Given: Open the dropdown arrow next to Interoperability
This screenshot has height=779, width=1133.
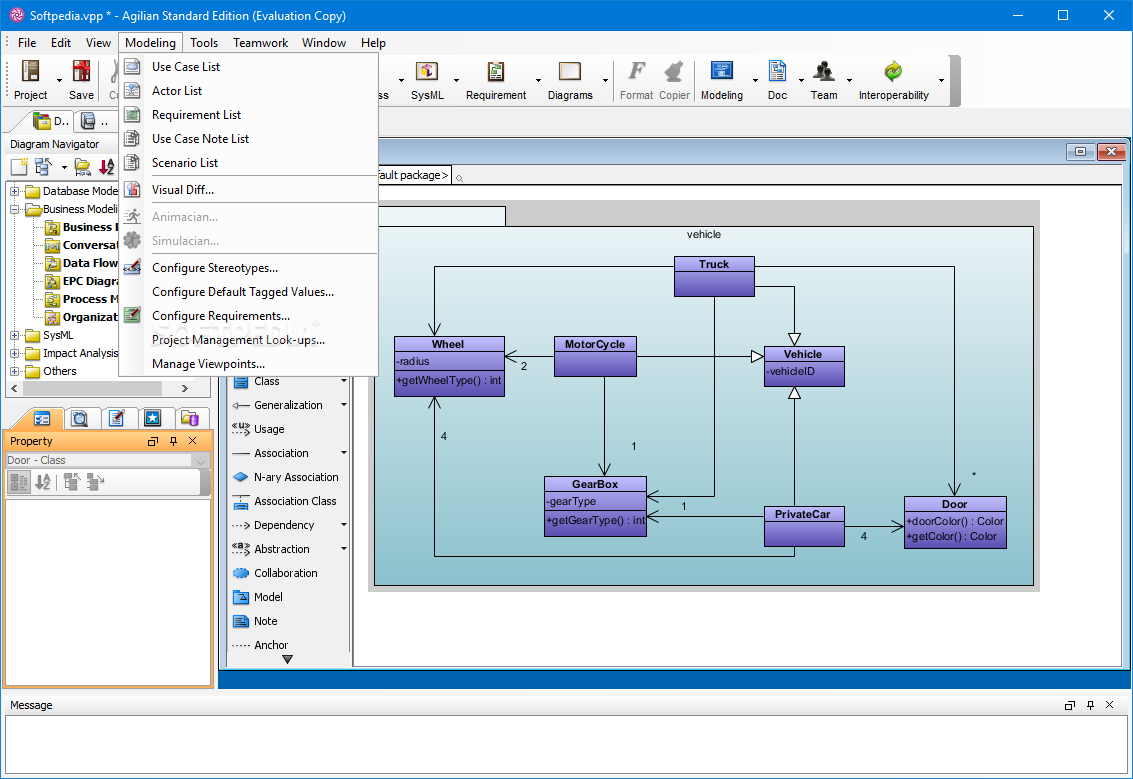Looking at the screenshot, I should point(941,80).
